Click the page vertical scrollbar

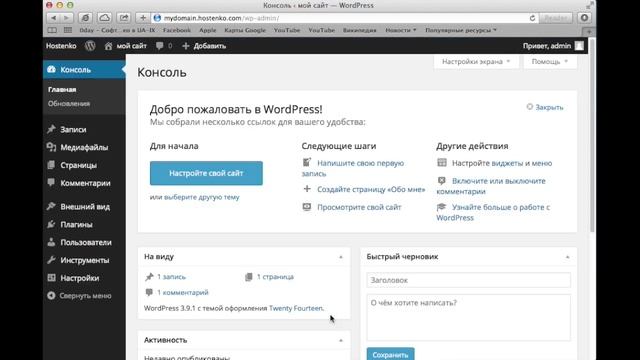(592, 136)
